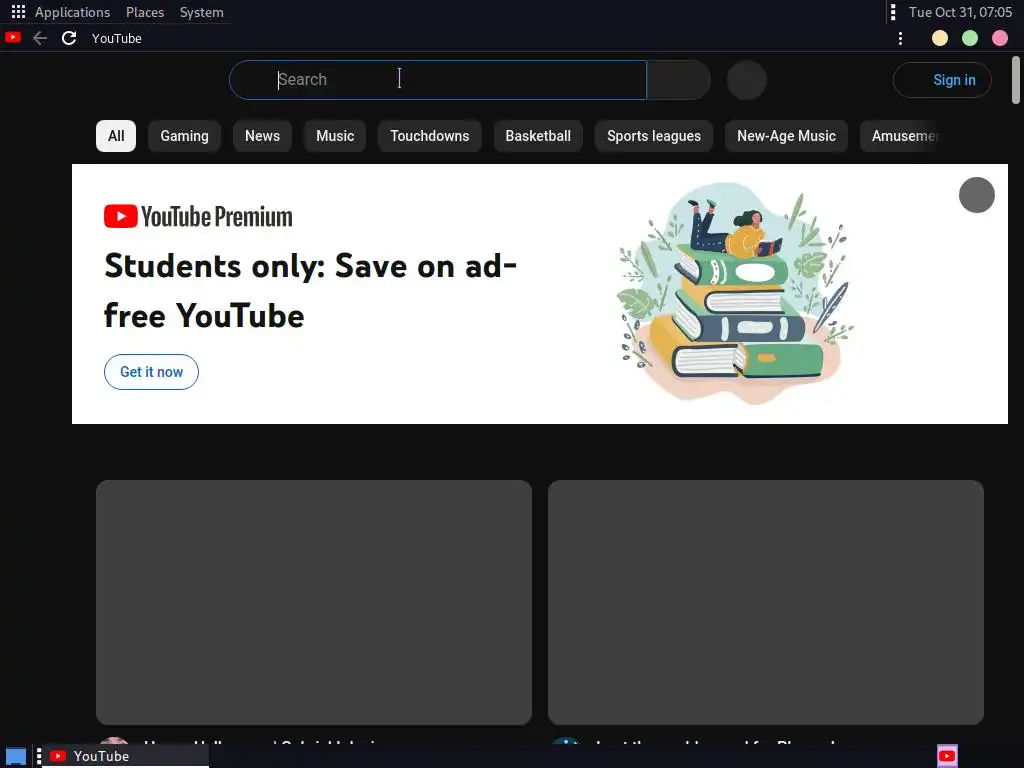
Task: Open the System menu
Action: point(201,12)
